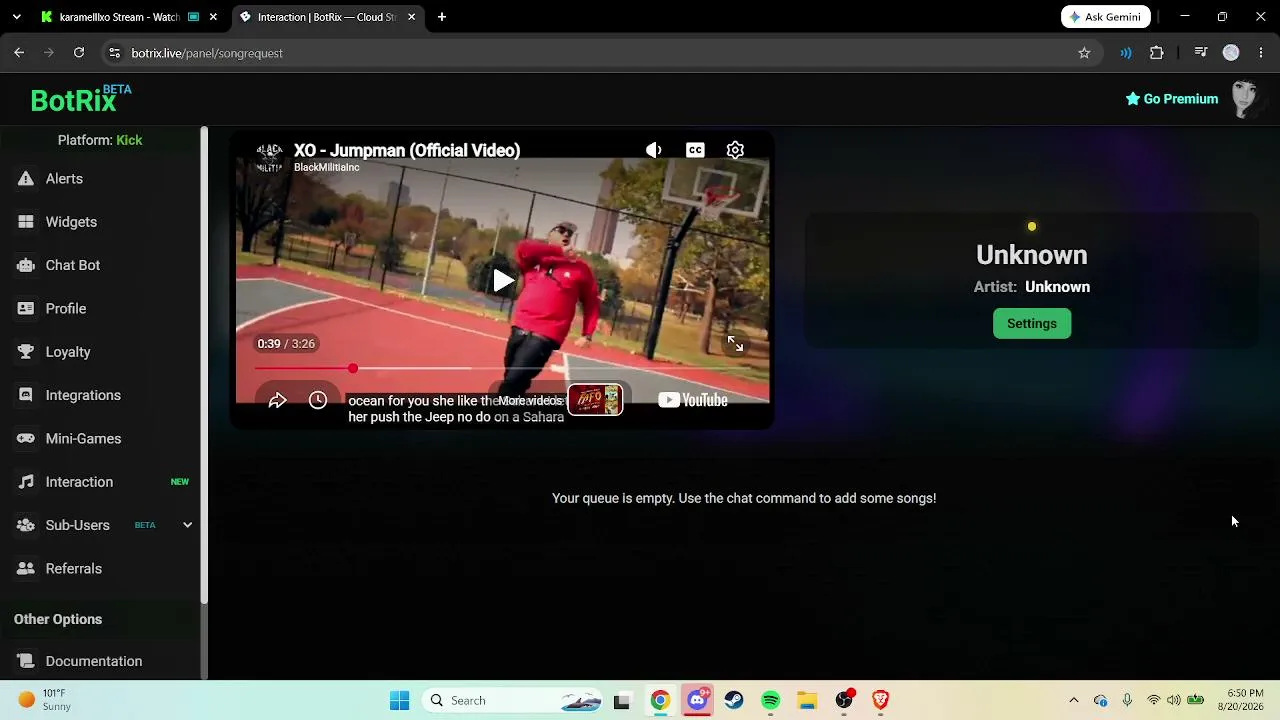Close the karamellixo Stream tab
This screenshot has height=720, width=1280.
[213, 17]
